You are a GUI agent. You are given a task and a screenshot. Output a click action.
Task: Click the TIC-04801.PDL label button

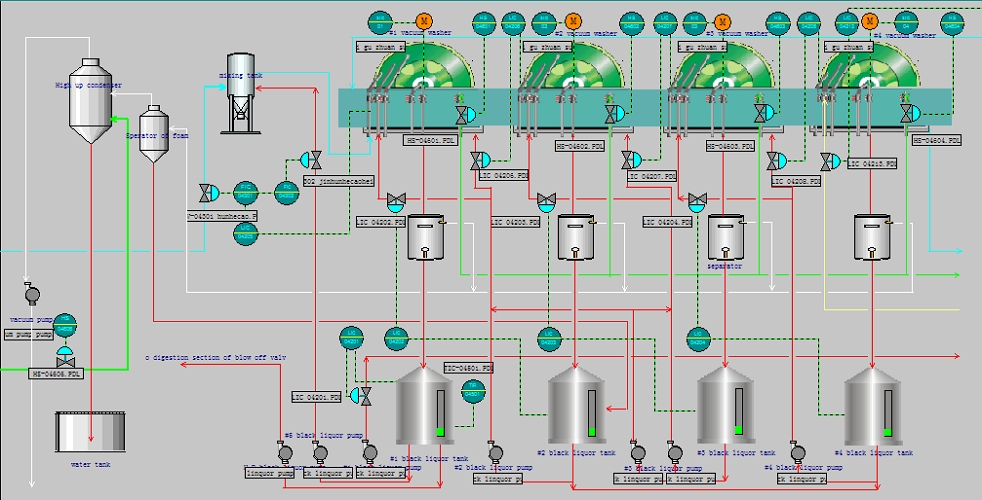pos(469,368)
